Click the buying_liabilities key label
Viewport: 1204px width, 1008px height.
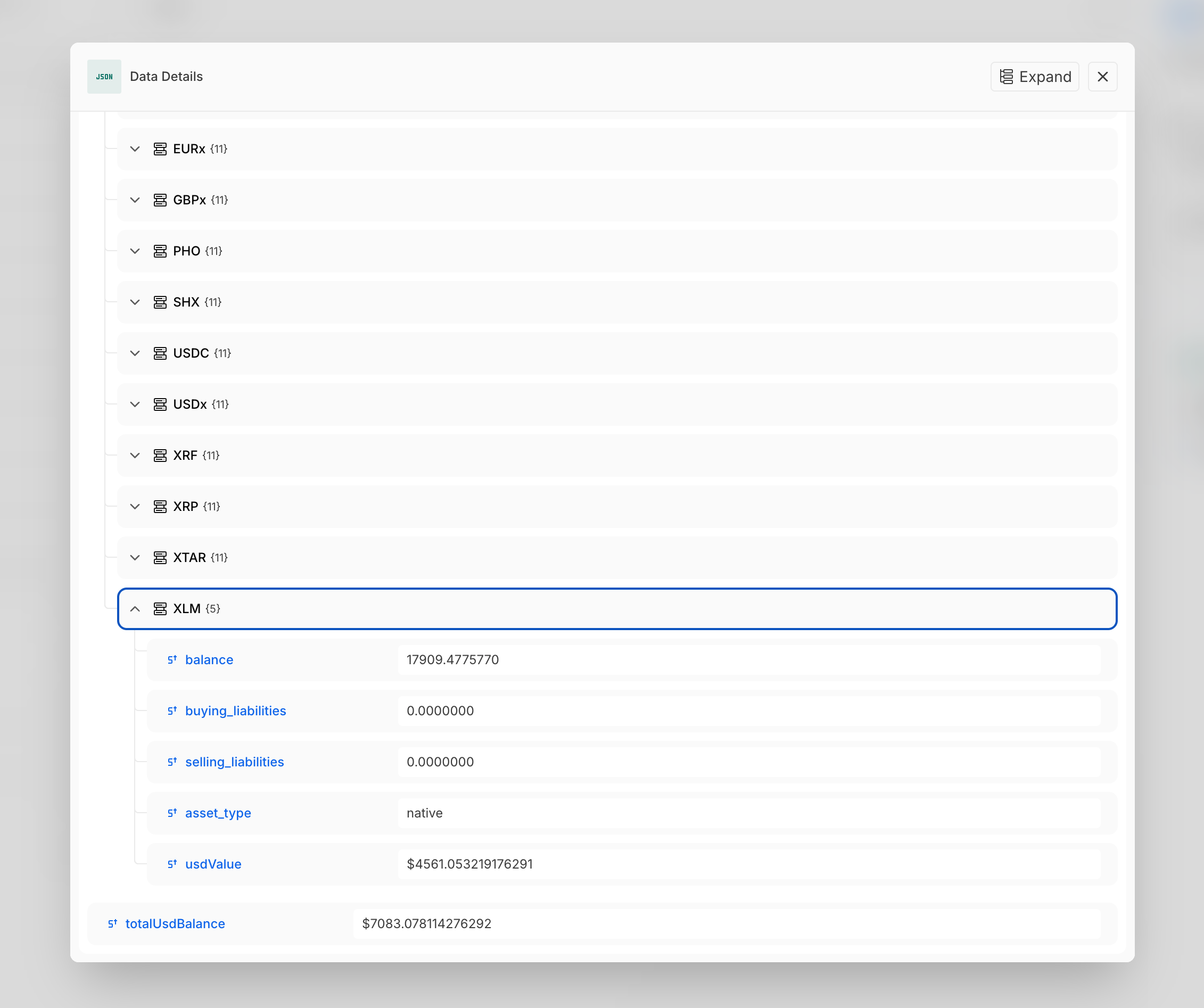click(236, 711)
